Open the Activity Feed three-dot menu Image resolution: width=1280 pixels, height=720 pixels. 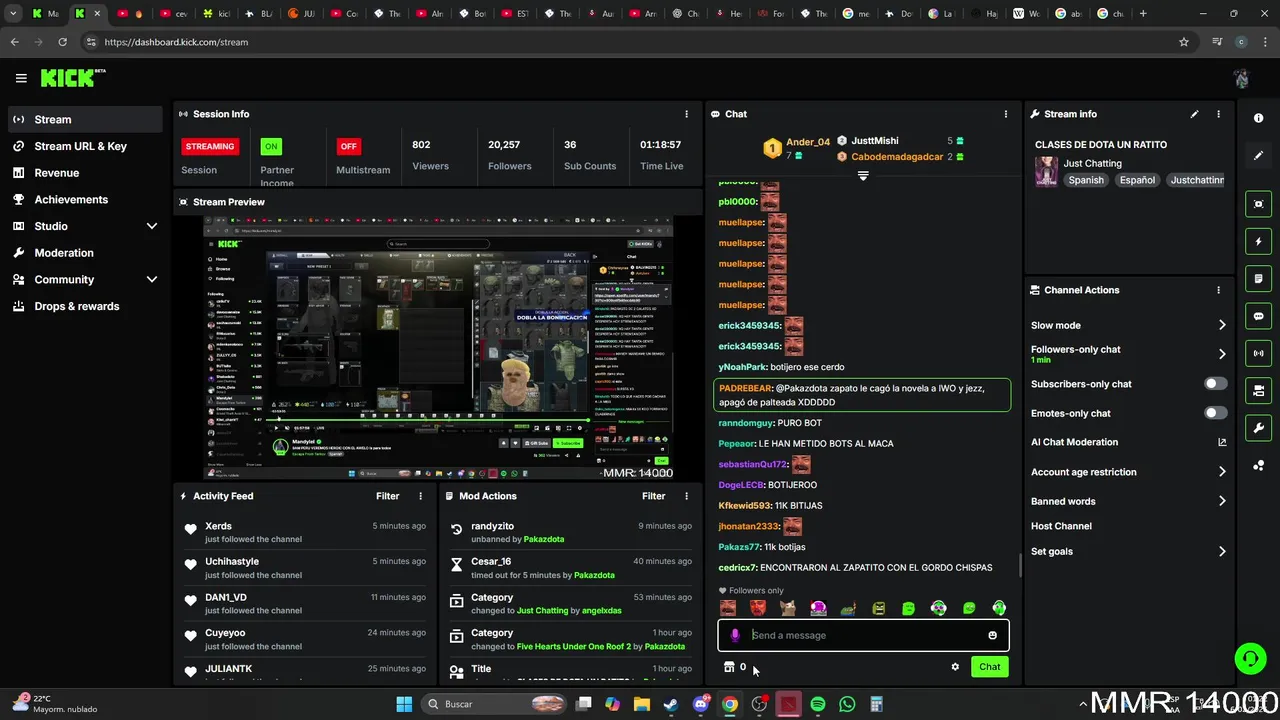(x=420, y=496)
